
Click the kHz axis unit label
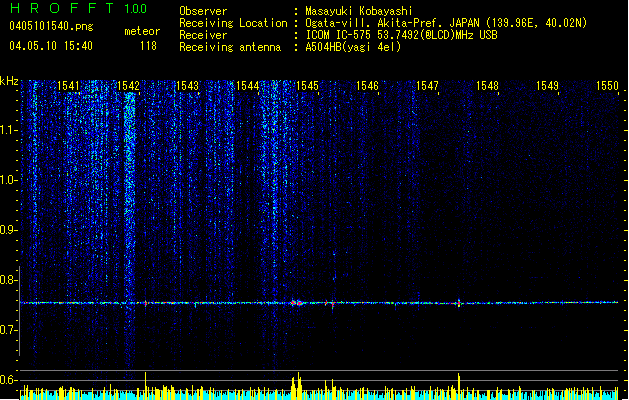coord(9,81)
